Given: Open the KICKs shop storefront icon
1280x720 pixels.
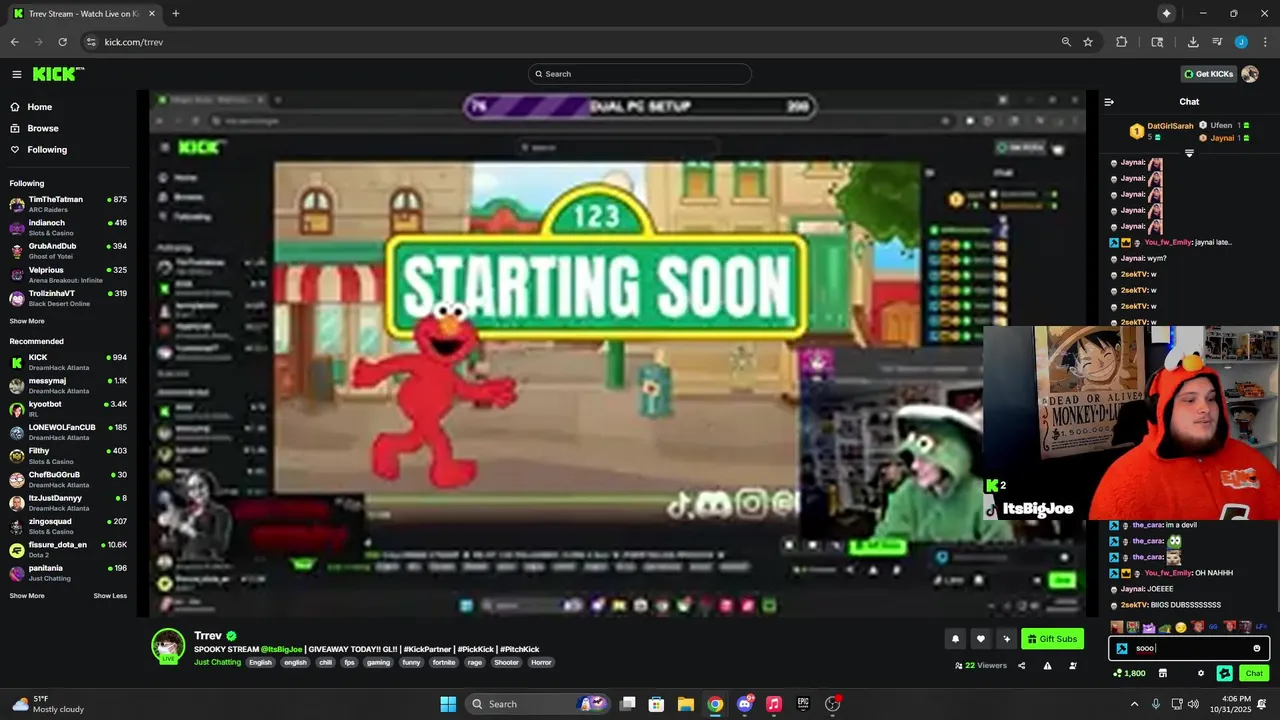Looking at the screenshot, I should click(x=1163, y=673).
